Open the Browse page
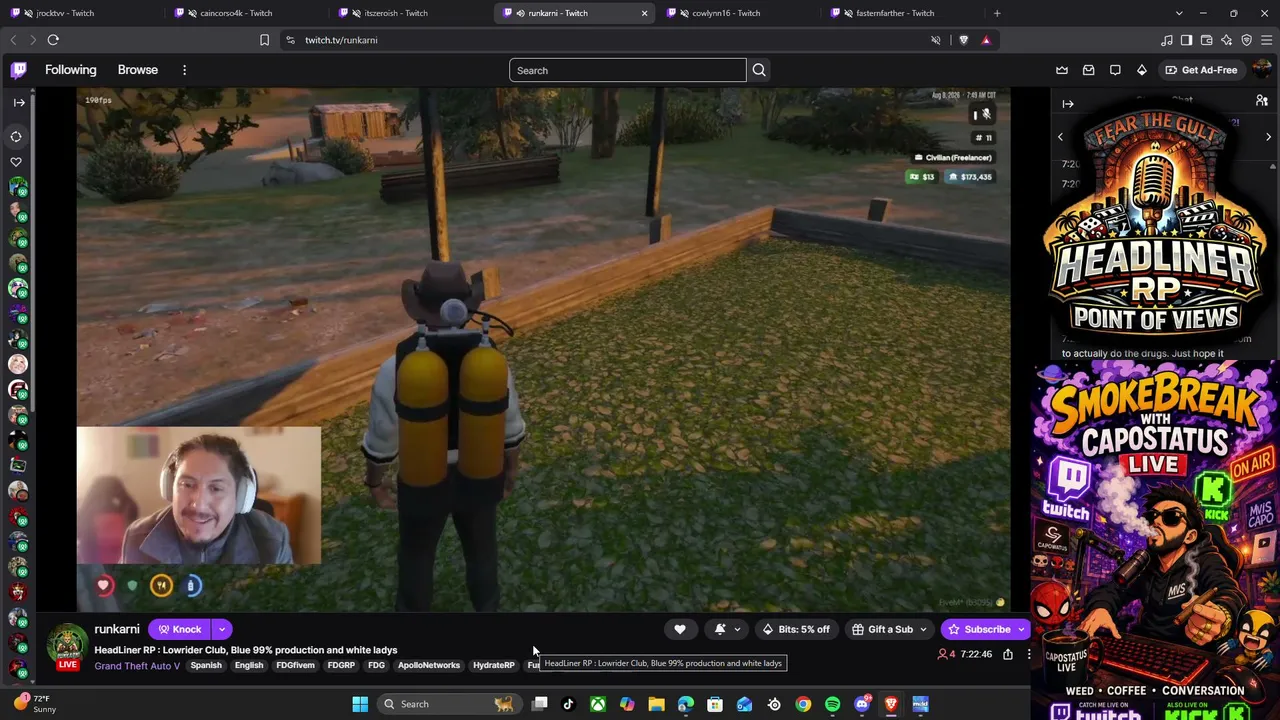This screenshot has height=720, width=1280. click(138, 70)
